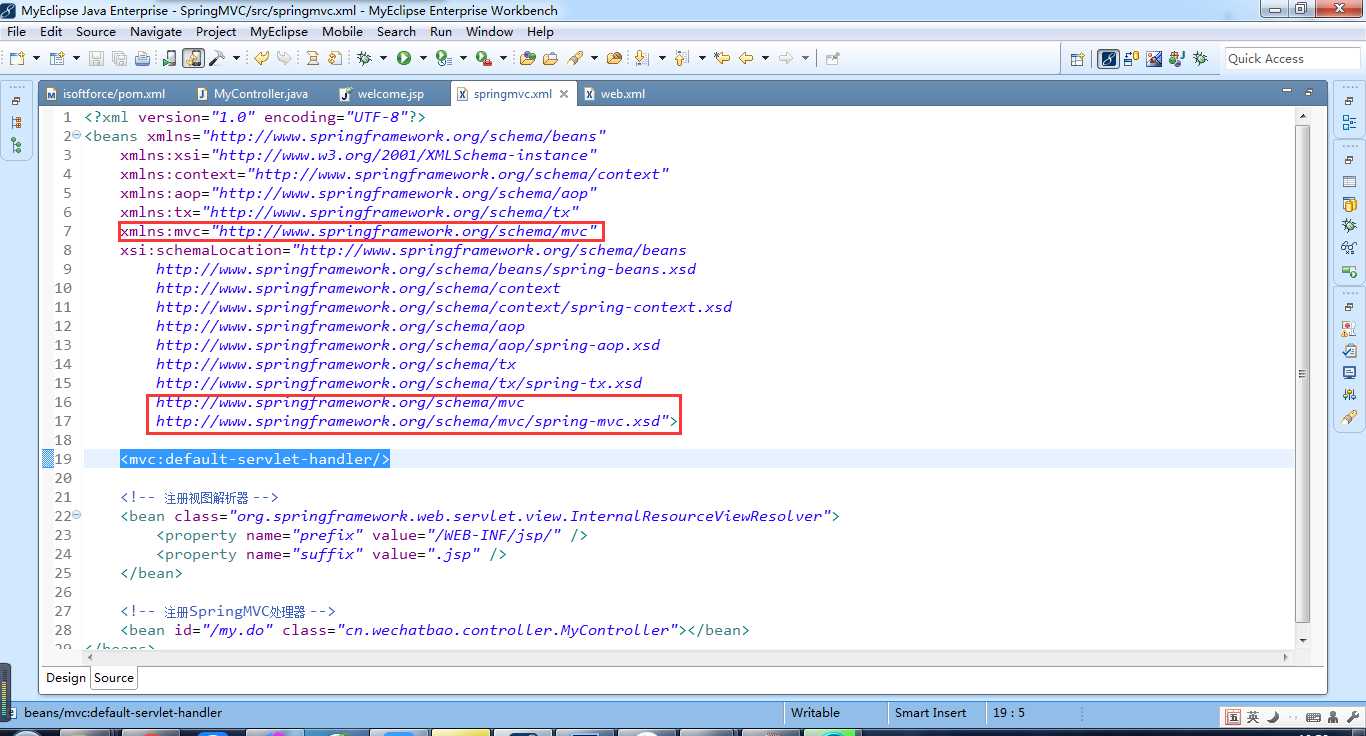Image resolution: width=1366 pixels, height=736 pixels.
Task: Open the Window menu
Action: pos(489,31)
